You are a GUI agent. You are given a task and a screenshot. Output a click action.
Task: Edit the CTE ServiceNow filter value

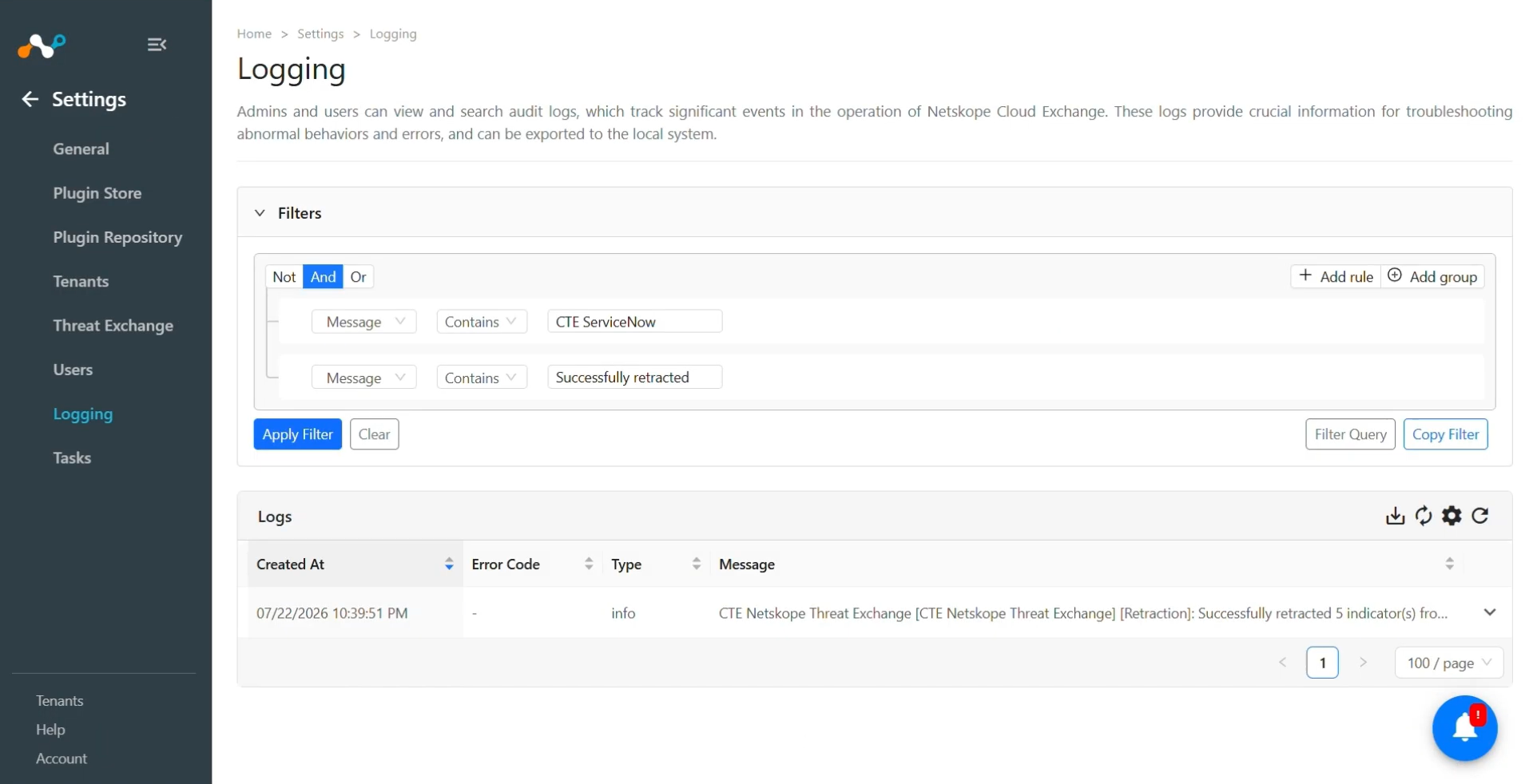click(x=635, y=322)
